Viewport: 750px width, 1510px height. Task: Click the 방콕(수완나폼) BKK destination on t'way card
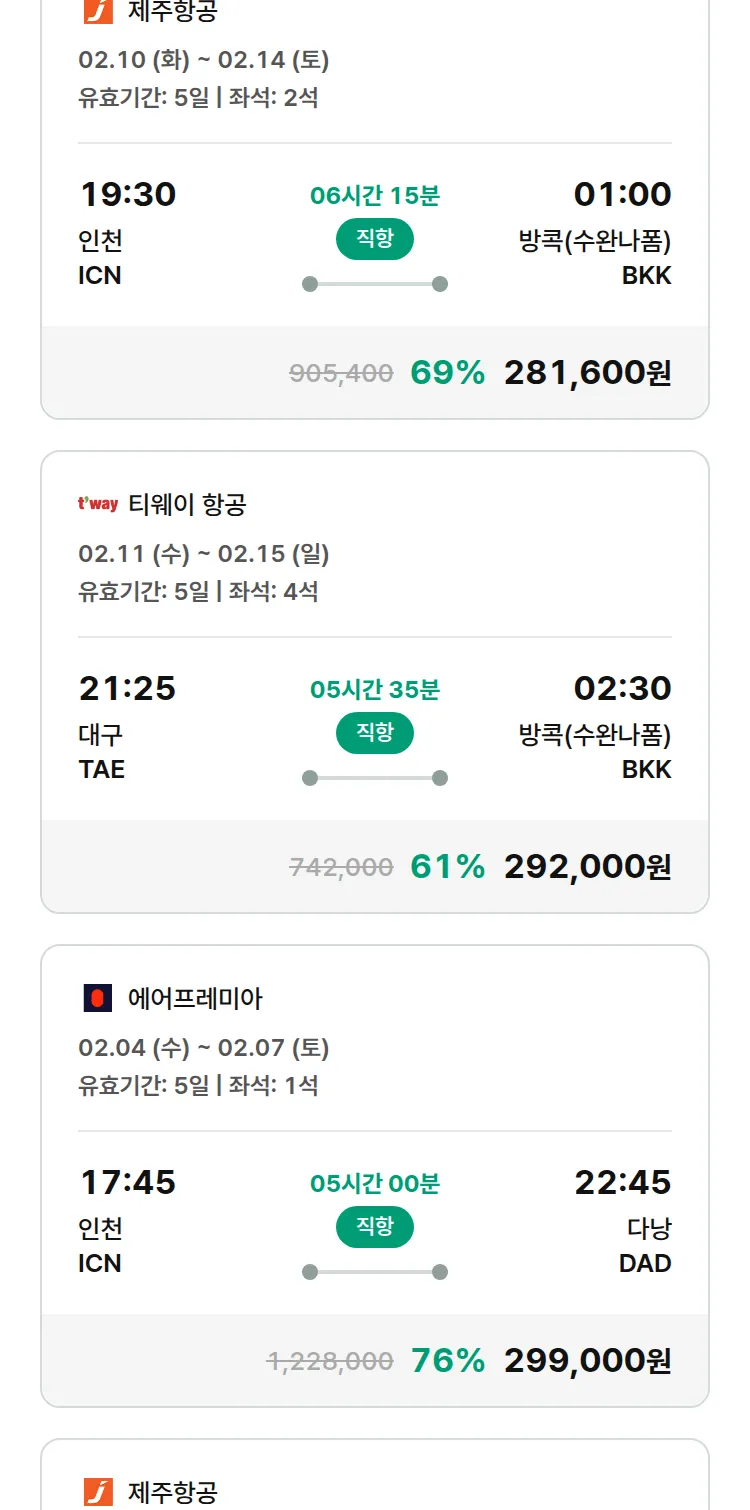pyautogui.click(x=595, y=752)
